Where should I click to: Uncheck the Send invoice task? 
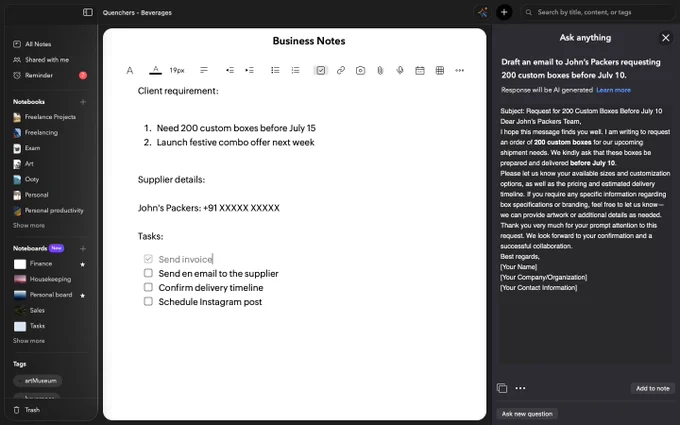pos(148,259)
